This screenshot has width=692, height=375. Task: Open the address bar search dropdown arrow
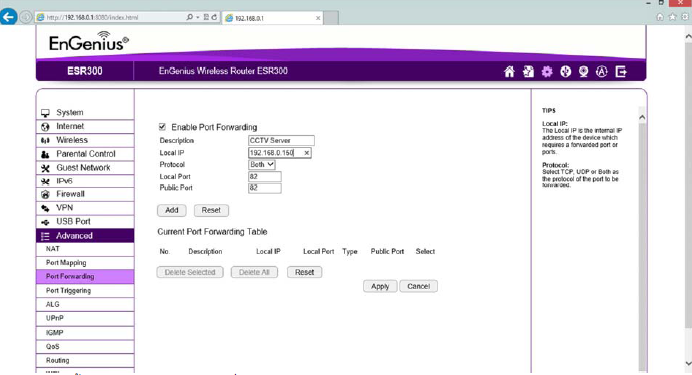tap(197, 17)
